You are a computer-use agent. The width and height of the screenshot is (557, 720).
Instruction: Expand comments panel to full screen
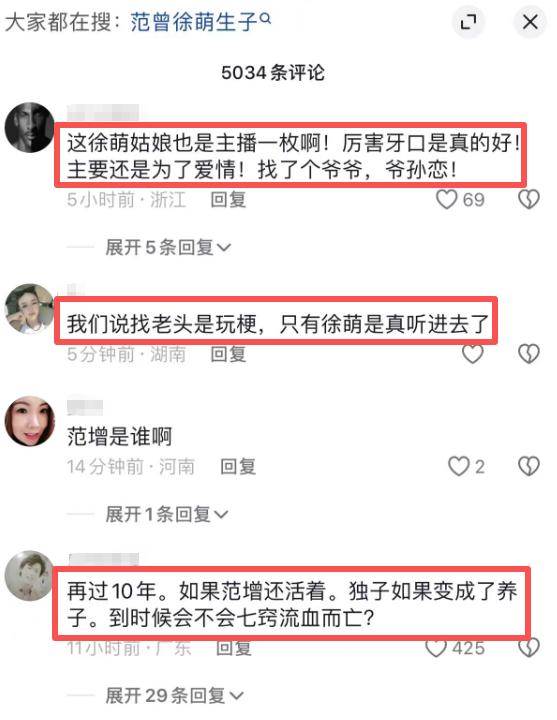(468, 22)
